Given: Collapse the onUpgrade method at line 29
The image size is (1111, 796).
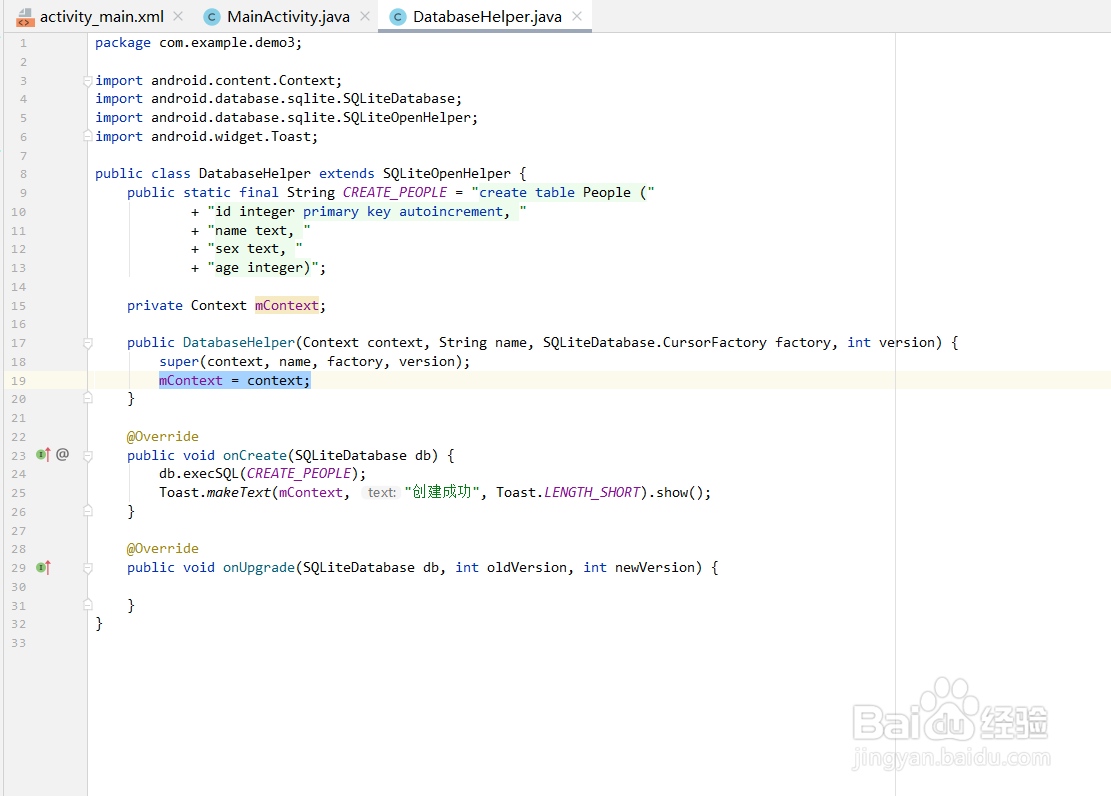Looking at the screenshot, I should click(88, 568).
